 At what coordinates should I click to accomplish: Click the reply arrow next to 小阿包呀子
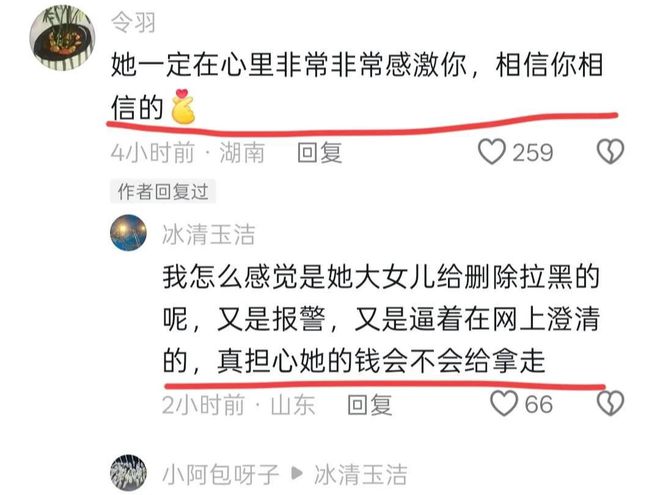click(x=297, y=474)
